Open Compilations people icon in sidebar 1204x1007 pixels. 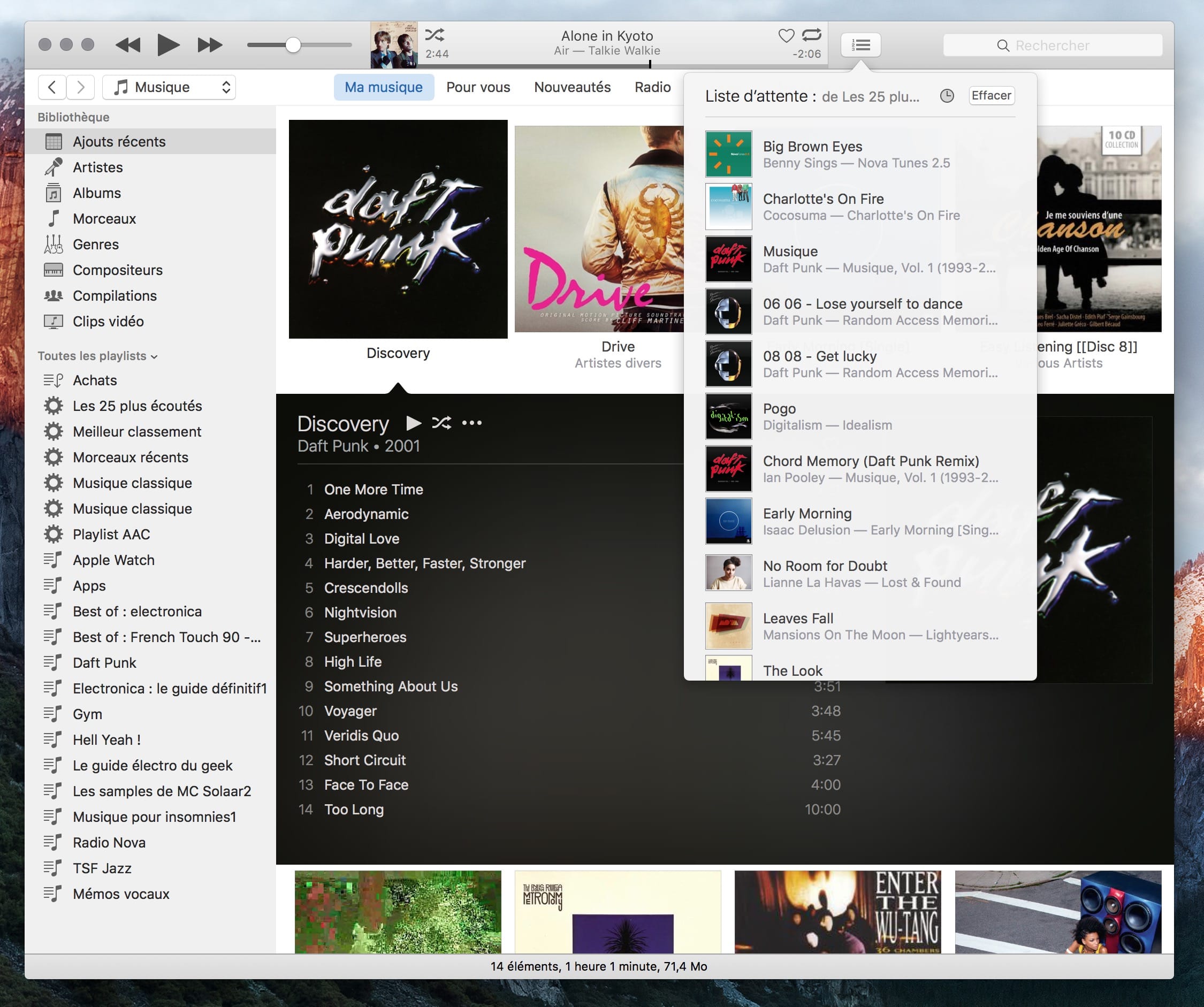click(x=54, y=296)
